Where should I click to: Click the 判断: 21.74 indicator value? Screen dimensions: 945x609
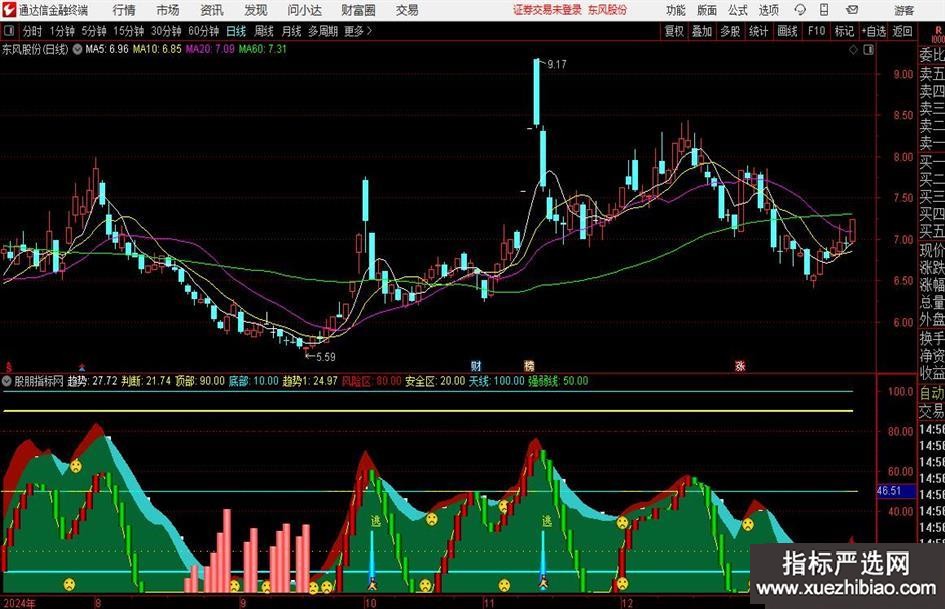[146, 381]
